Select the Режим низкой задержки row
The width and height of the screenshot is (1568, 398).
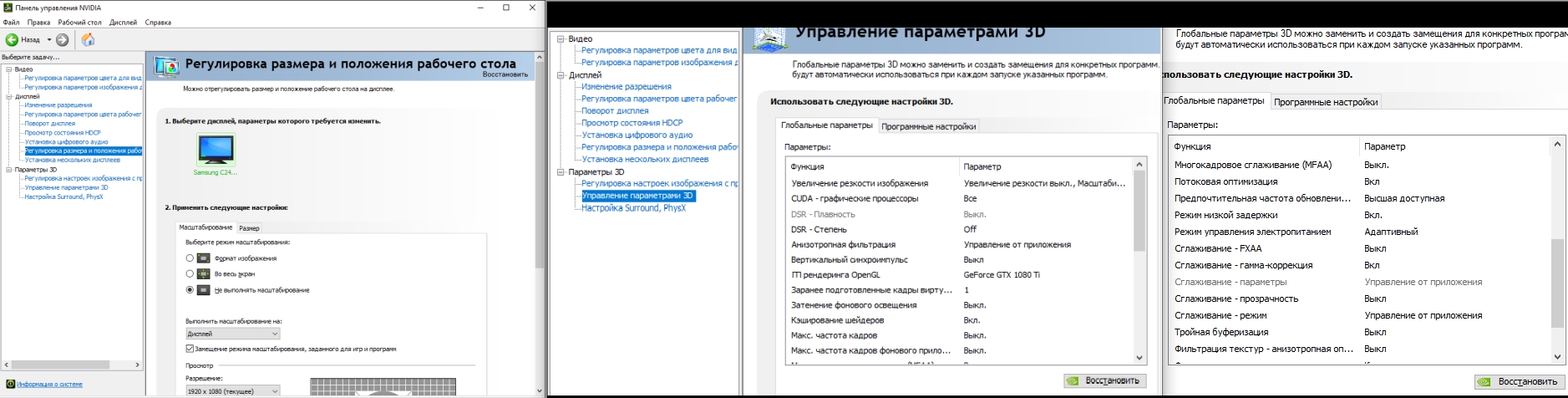point(1359,215)
